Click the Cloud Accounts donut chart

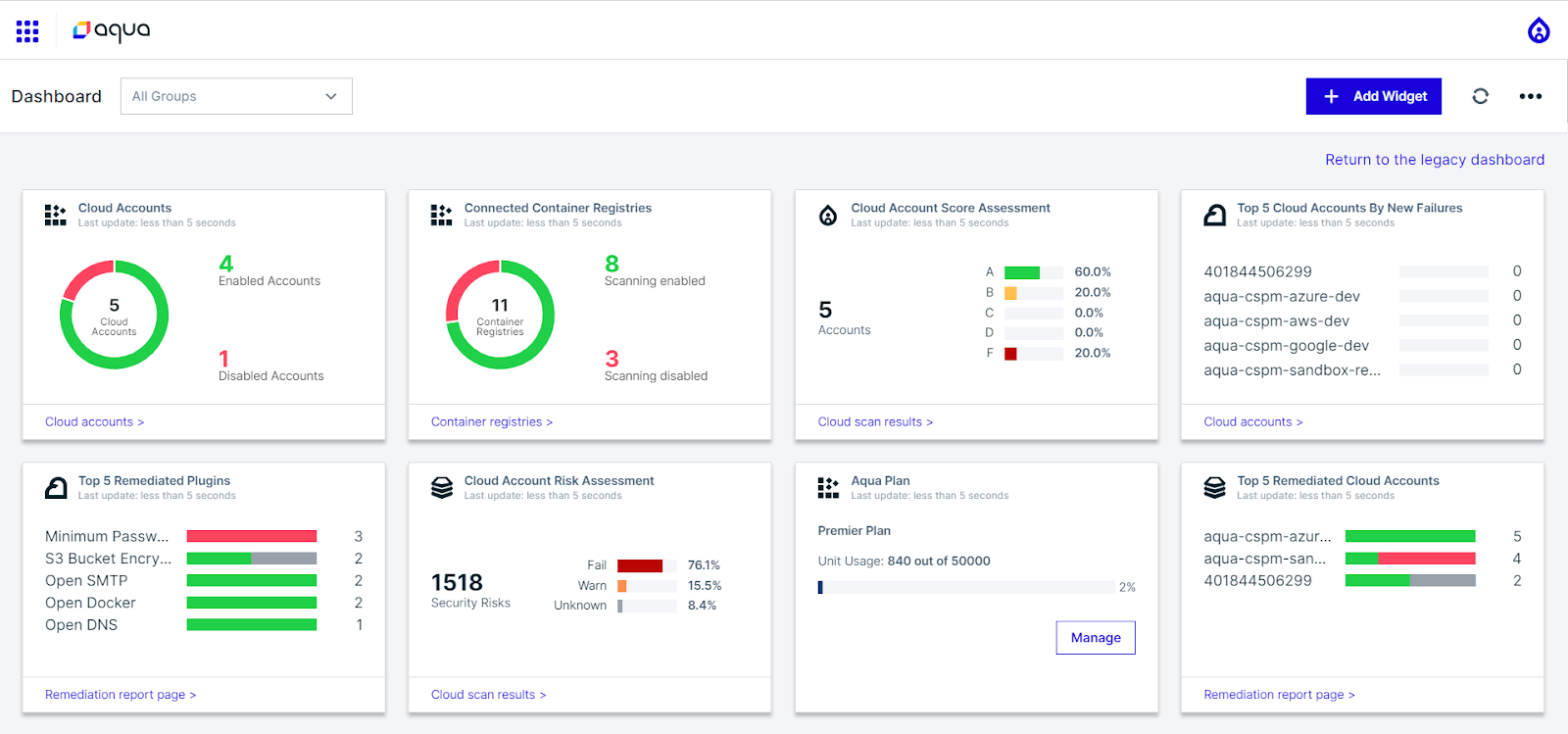point(114,315)
